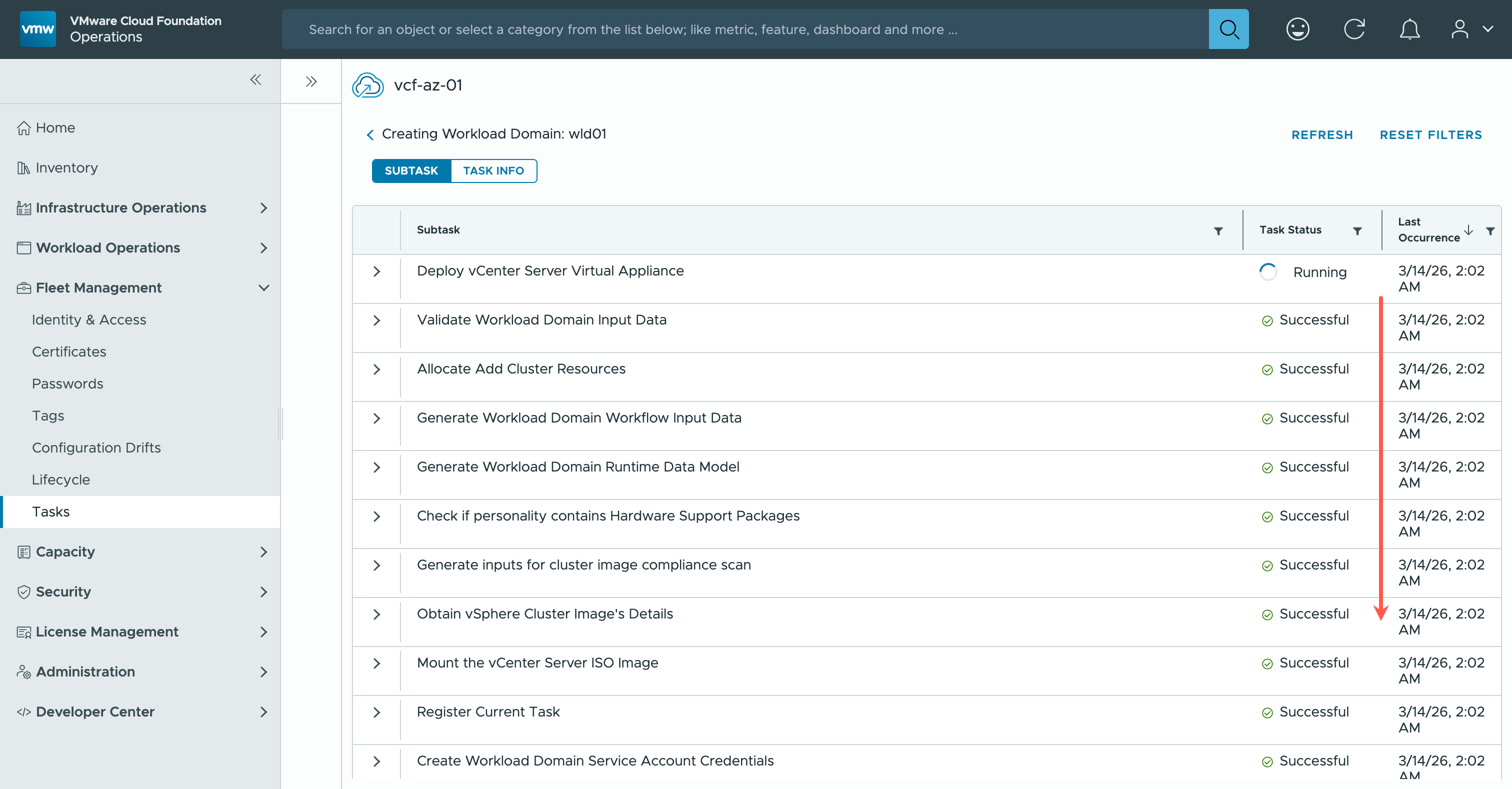Click the refresh circular arrow icon

1353,29
